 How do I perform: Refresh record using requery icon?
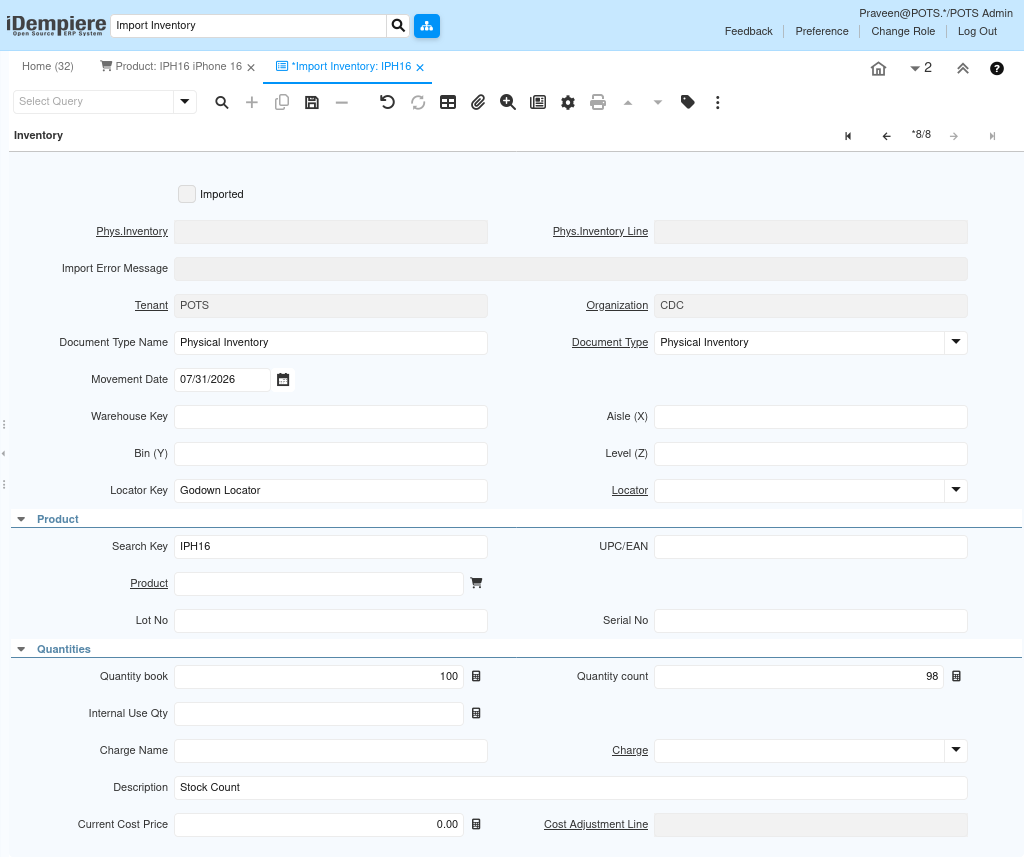click(418, 102)
